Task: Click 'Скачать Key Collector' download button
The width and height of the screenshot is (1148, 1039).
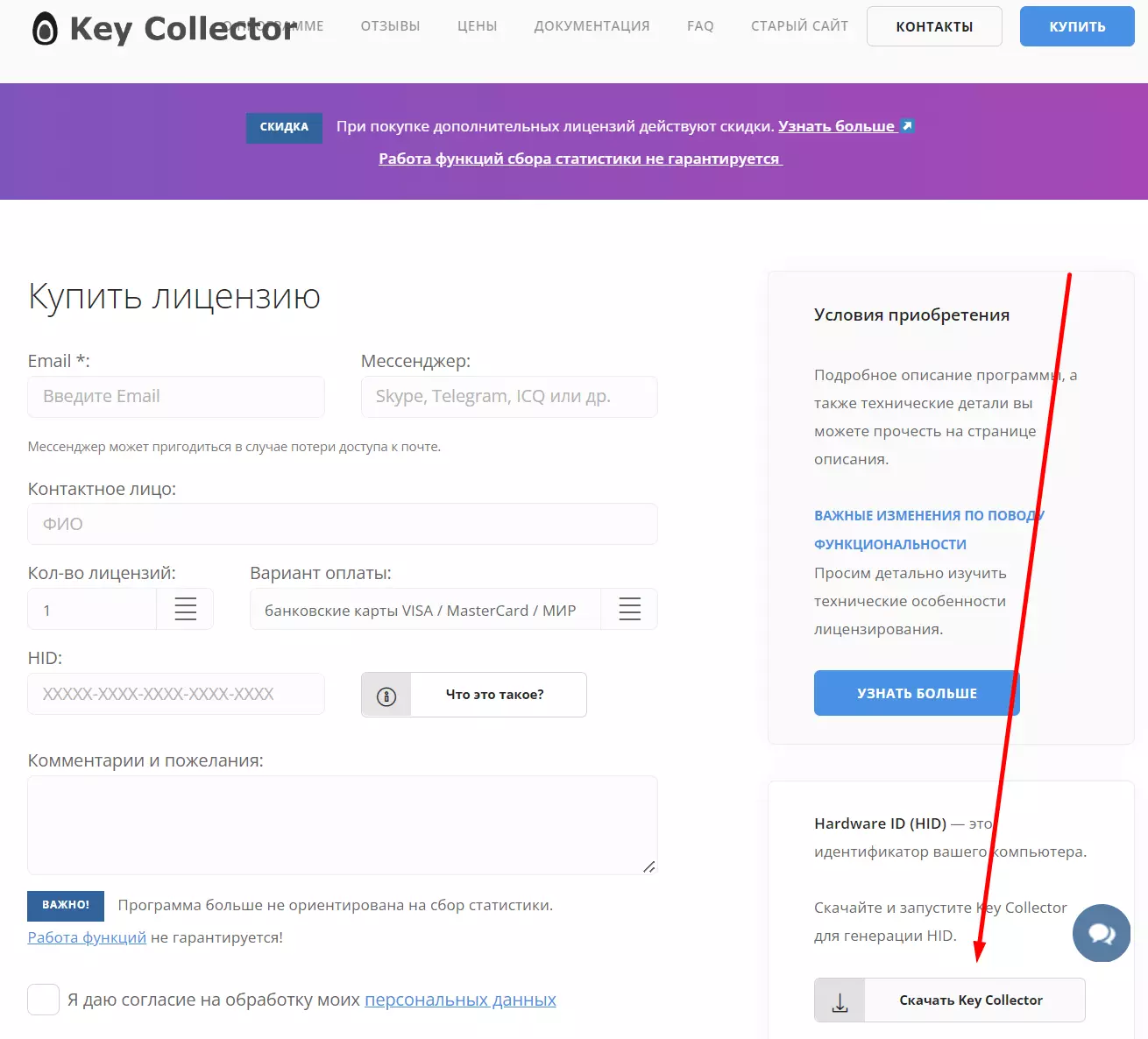Action: click(x=950, y=1000)
